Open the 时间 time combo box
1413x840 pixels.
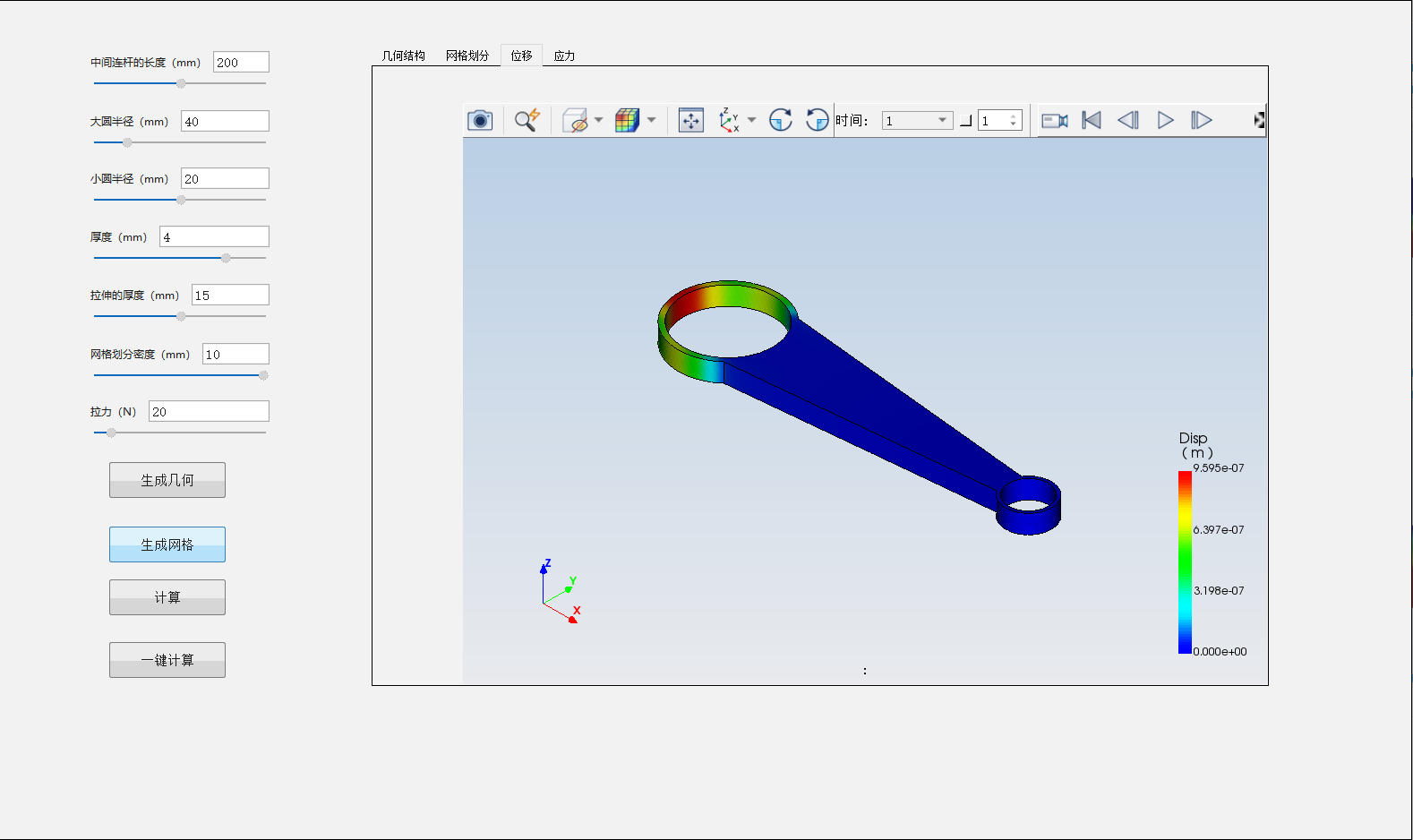pos(918,121)
